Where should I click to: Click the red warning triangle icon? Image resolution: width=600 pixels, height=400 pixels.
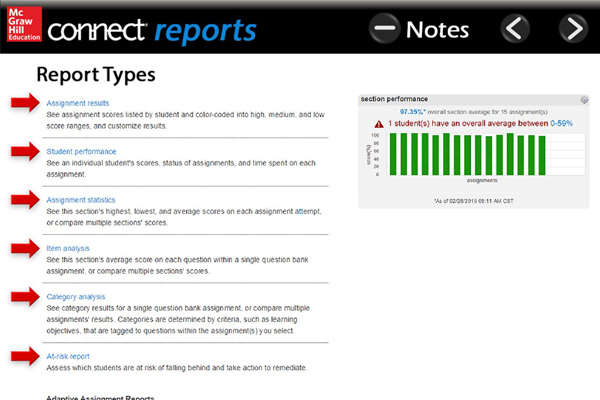click(379, 124)
